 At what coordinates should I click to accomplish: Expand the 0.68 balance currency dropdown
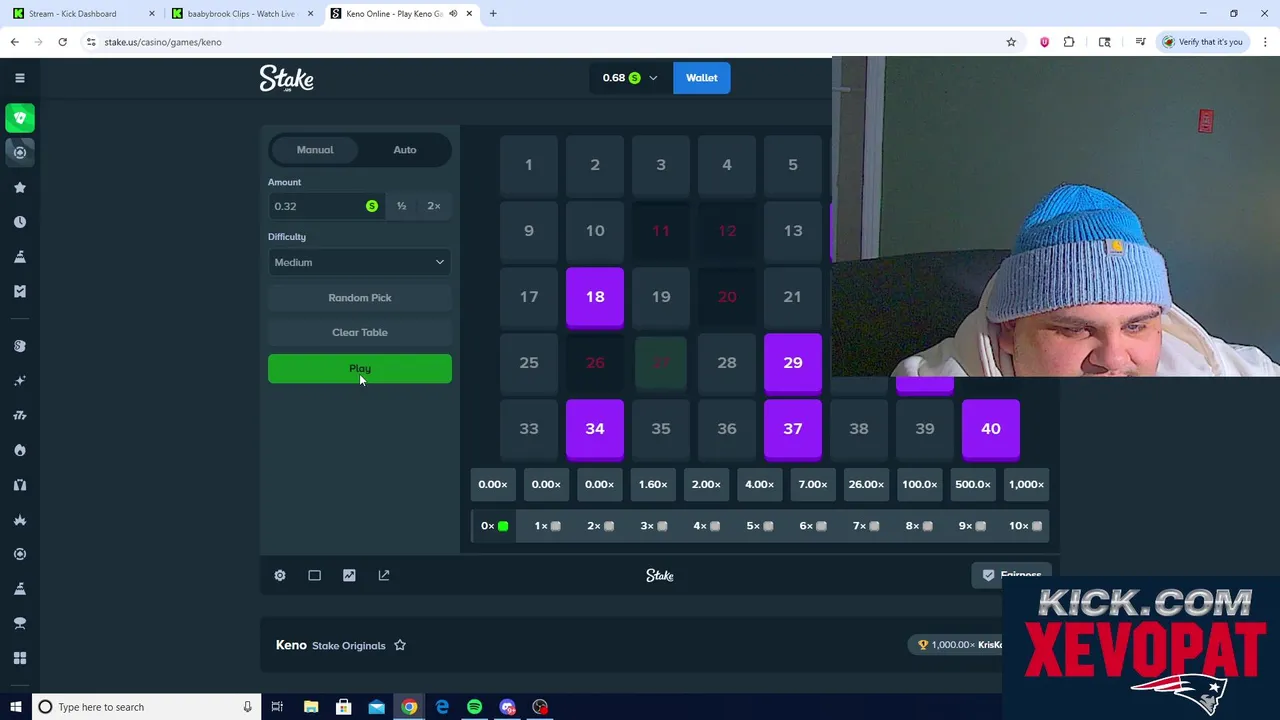click(x=630, y=78)
